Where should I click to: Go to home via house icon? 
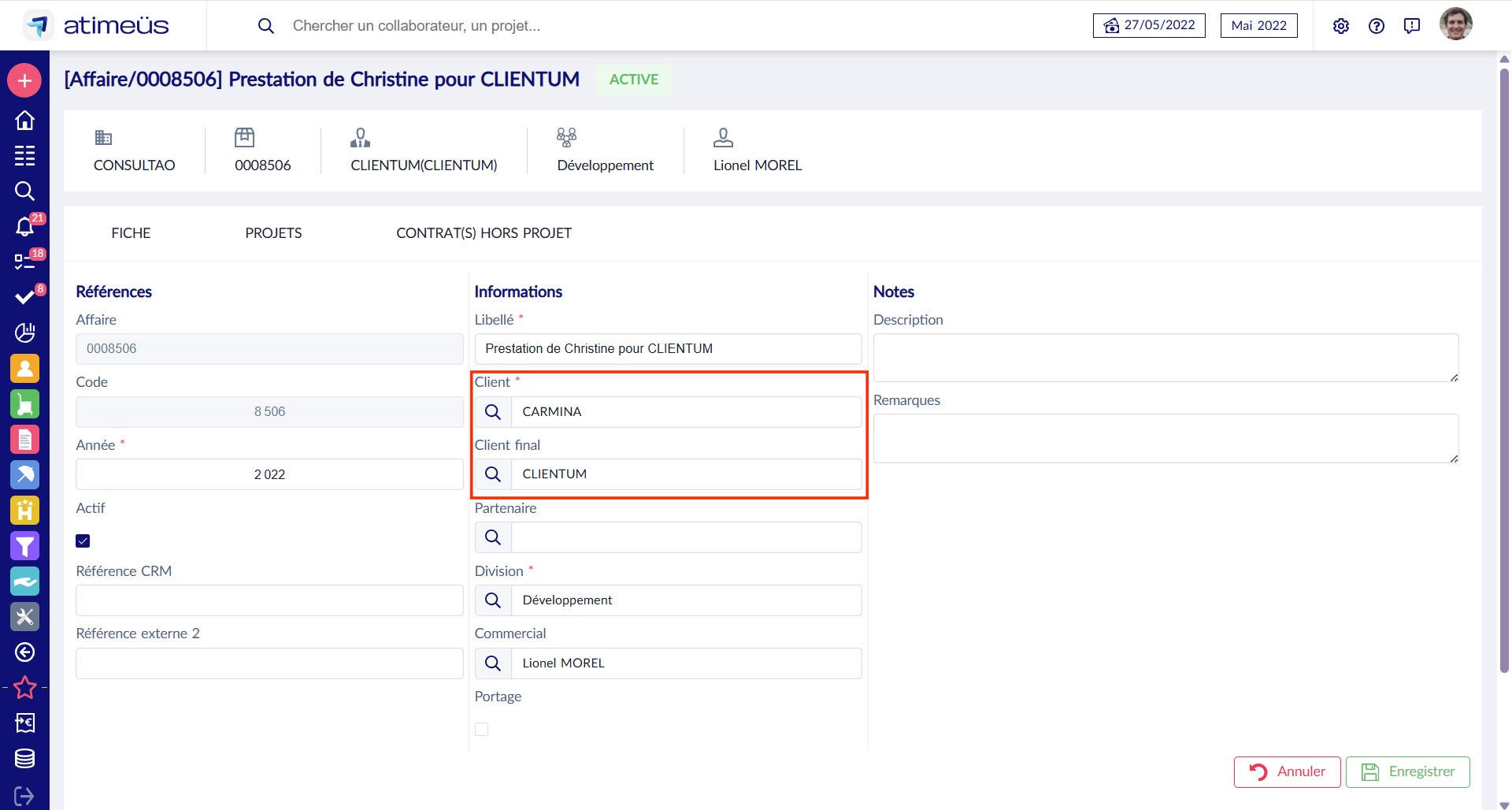24,120
